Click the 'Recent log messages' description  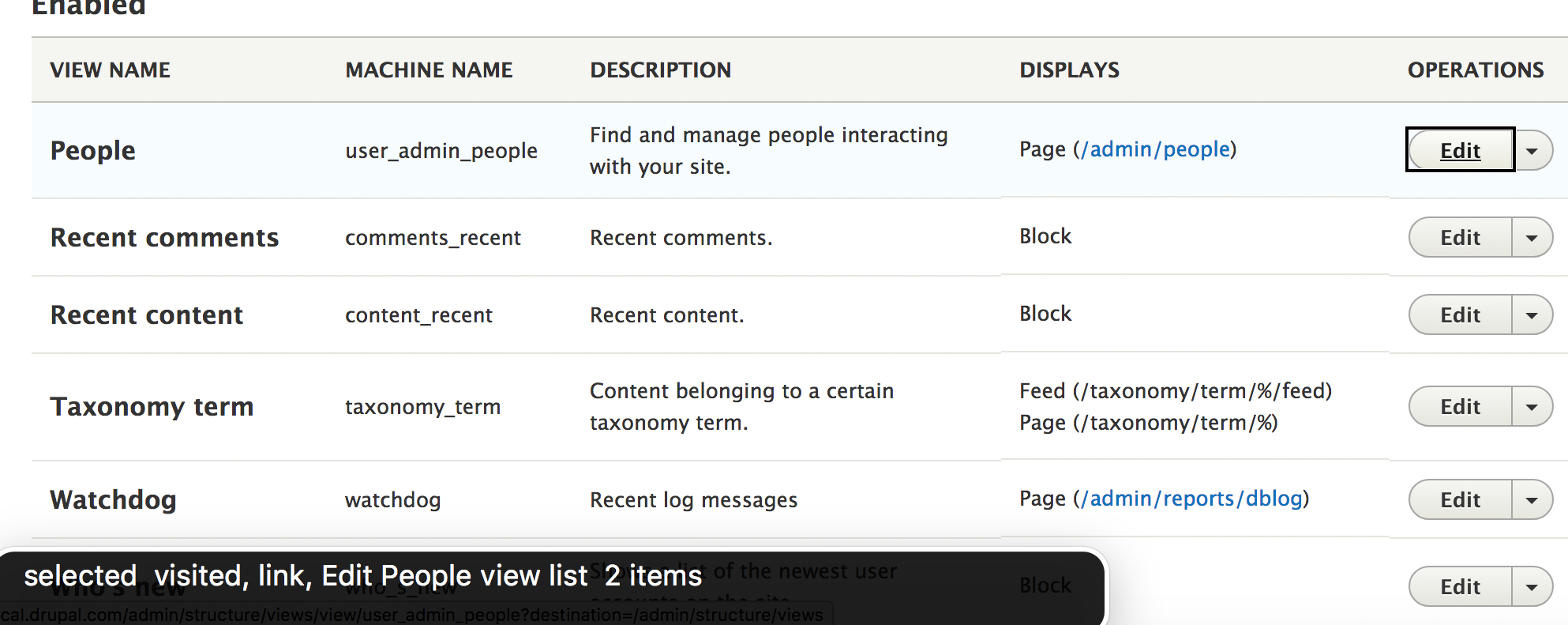[693, 499]
